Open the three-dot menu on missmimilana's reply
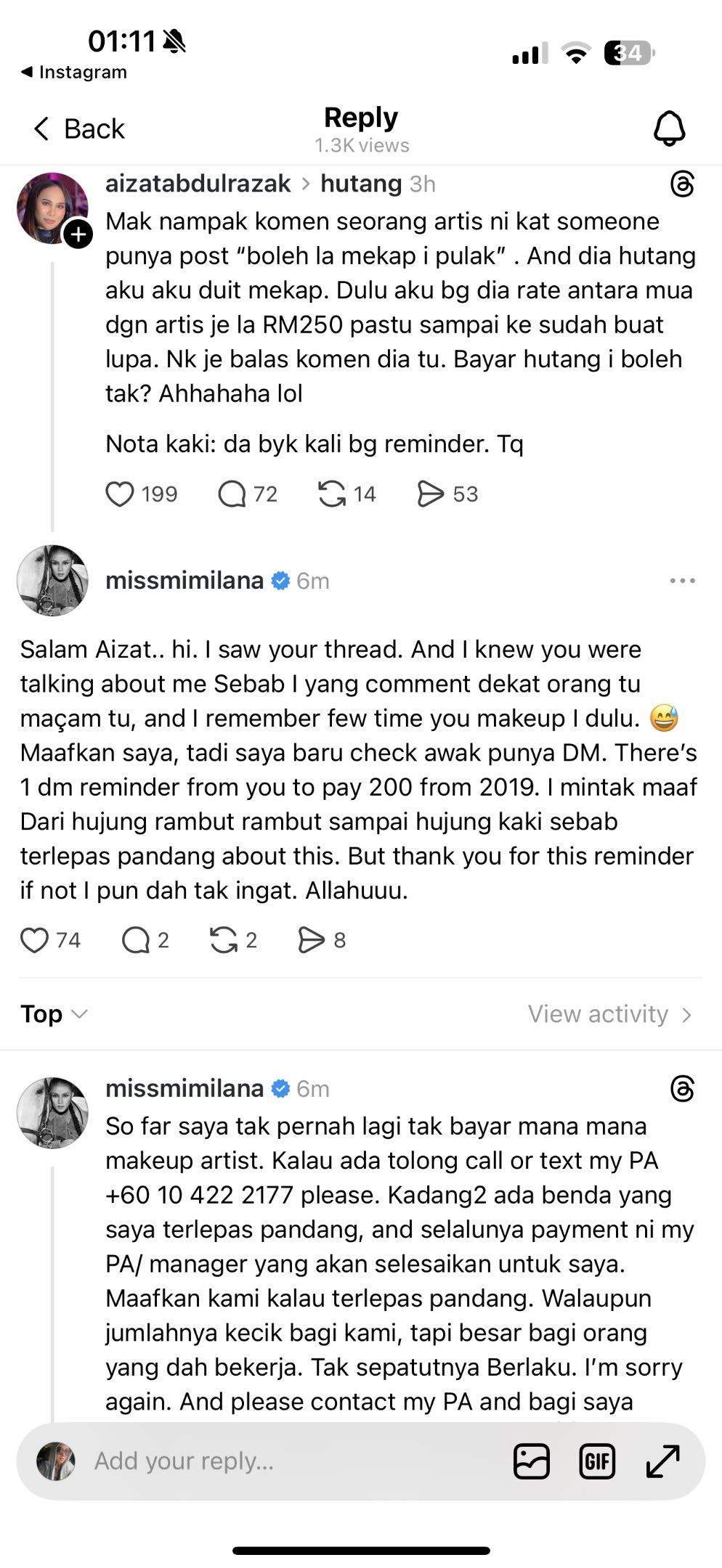Viewport: 722px width, 1568px height. click(682, 581)
